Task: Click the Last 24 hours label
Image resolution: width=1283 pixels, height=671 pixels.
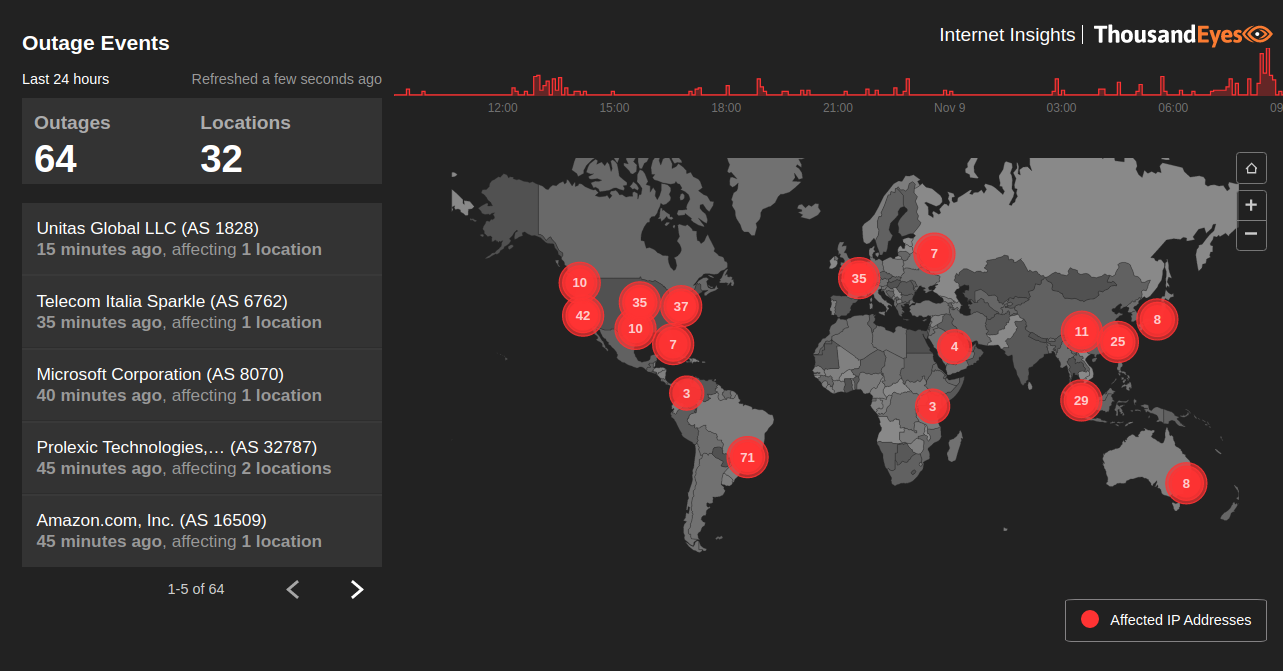Action: pos(66,79)
